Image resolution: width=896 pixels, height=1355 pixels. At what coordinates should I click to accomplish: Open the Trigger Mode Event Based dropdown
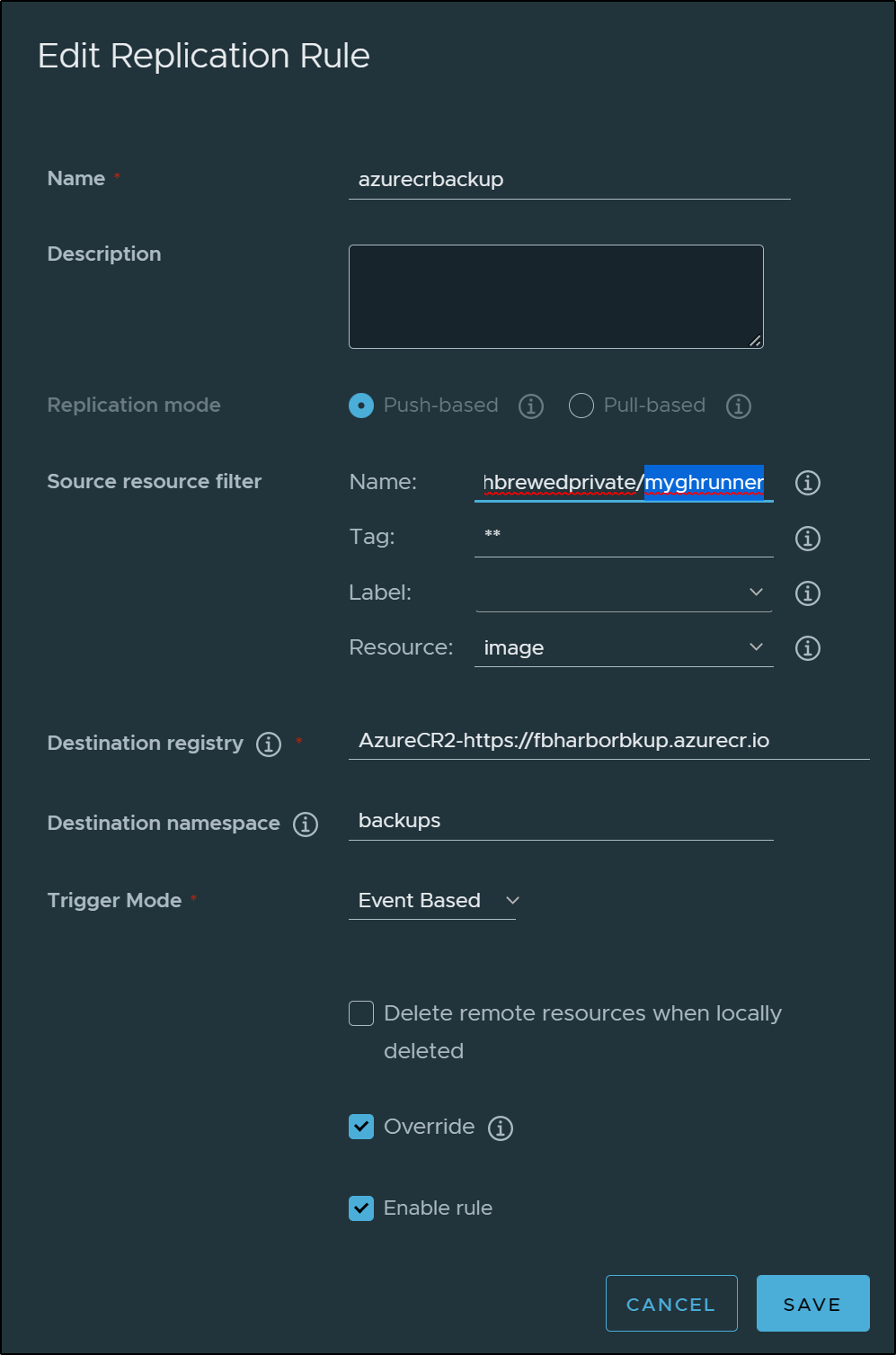tap(432, 901)
